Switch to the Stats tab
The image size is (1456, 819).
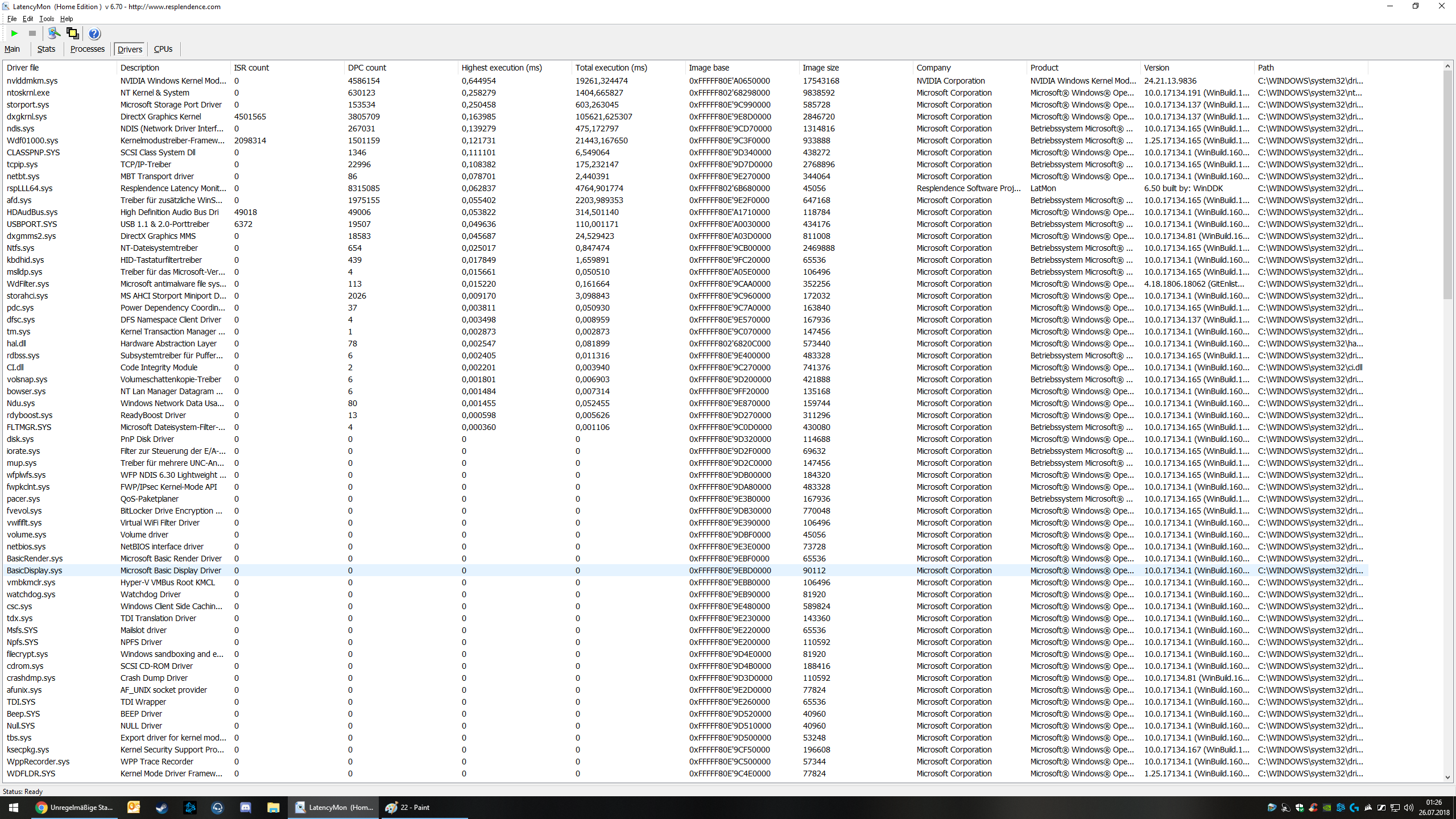pos(46,49)
